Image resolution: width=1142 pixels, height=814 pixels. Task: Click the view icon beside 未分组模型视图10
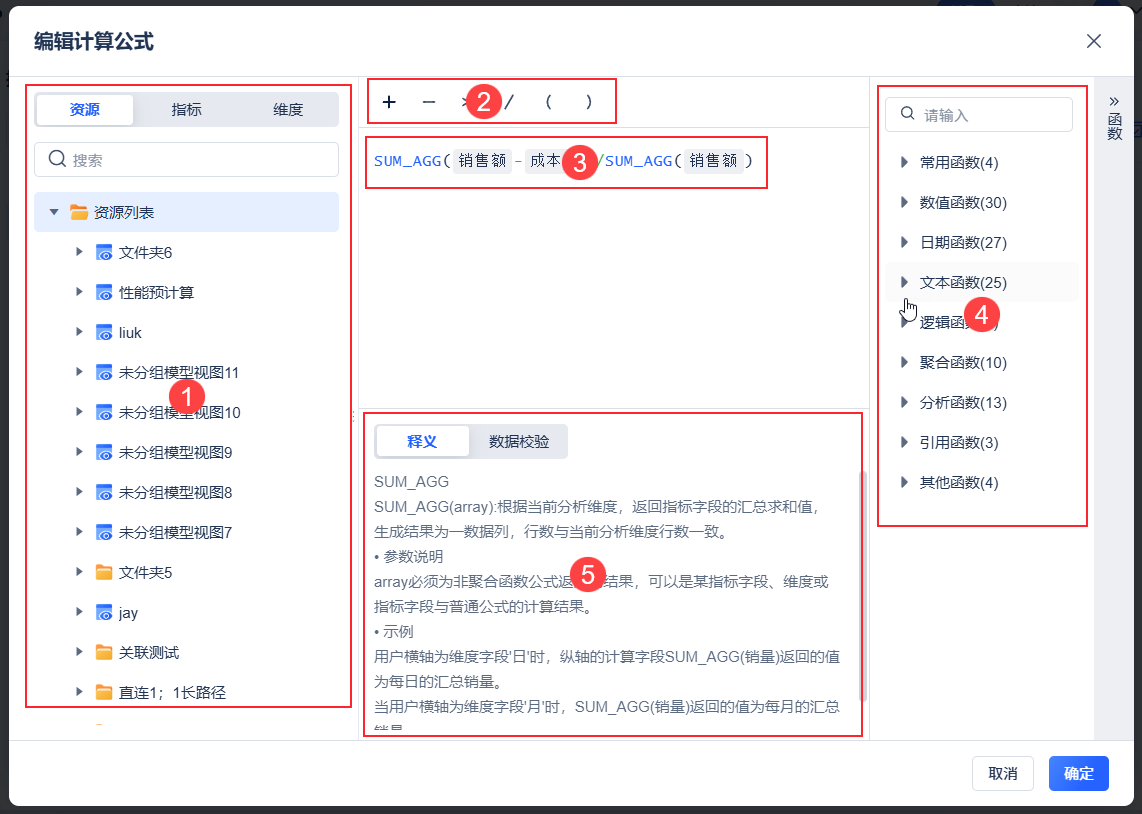pos(104,413)
